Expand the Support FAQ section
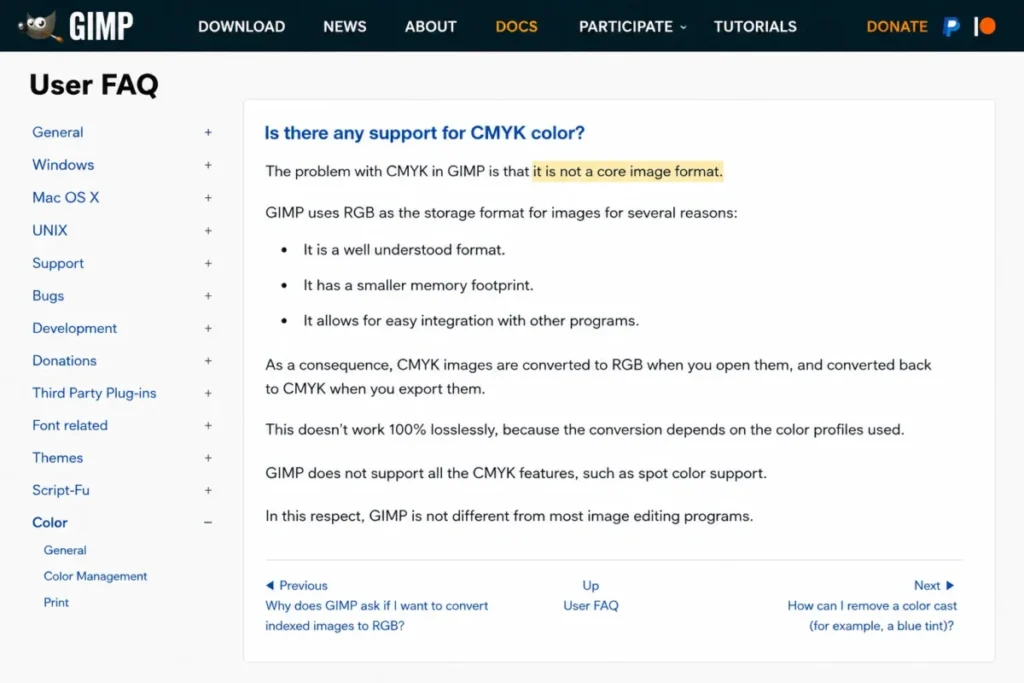Screen dimensions: 1024x683 pyautogui.click(x=208, y=263)
